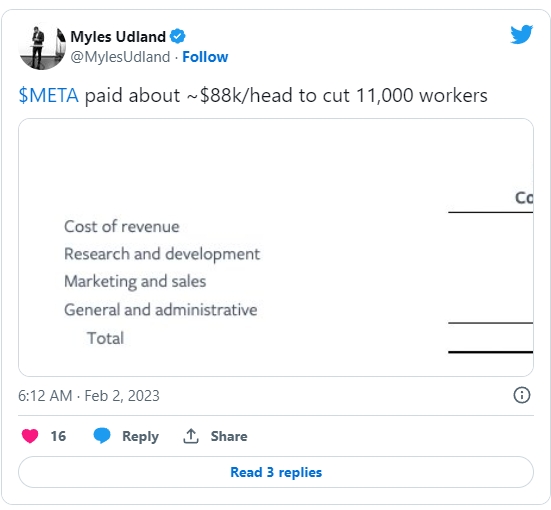This screenshot has width=551, height=510.
Task: Open the tweet info circle icon
Action: (521, 395)
